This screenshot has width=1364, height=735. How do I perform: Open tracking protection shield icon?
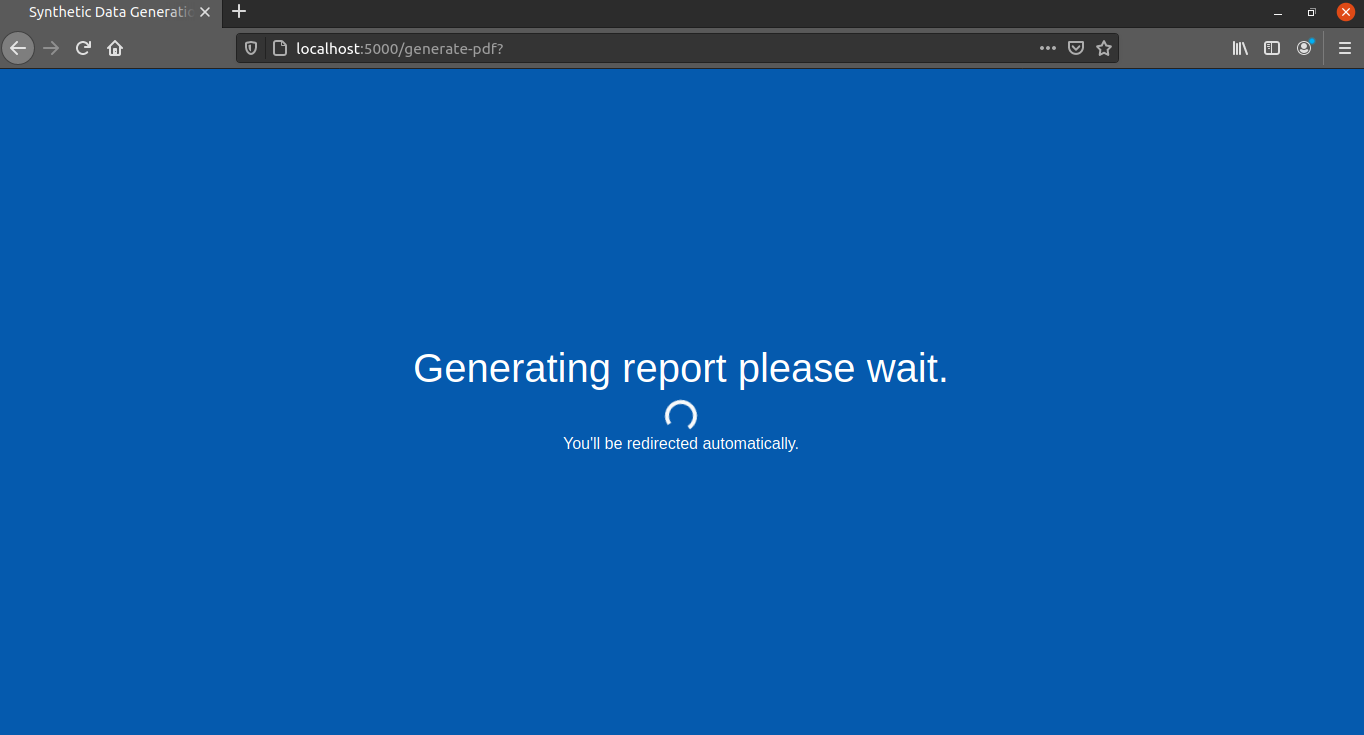point(251,48)
